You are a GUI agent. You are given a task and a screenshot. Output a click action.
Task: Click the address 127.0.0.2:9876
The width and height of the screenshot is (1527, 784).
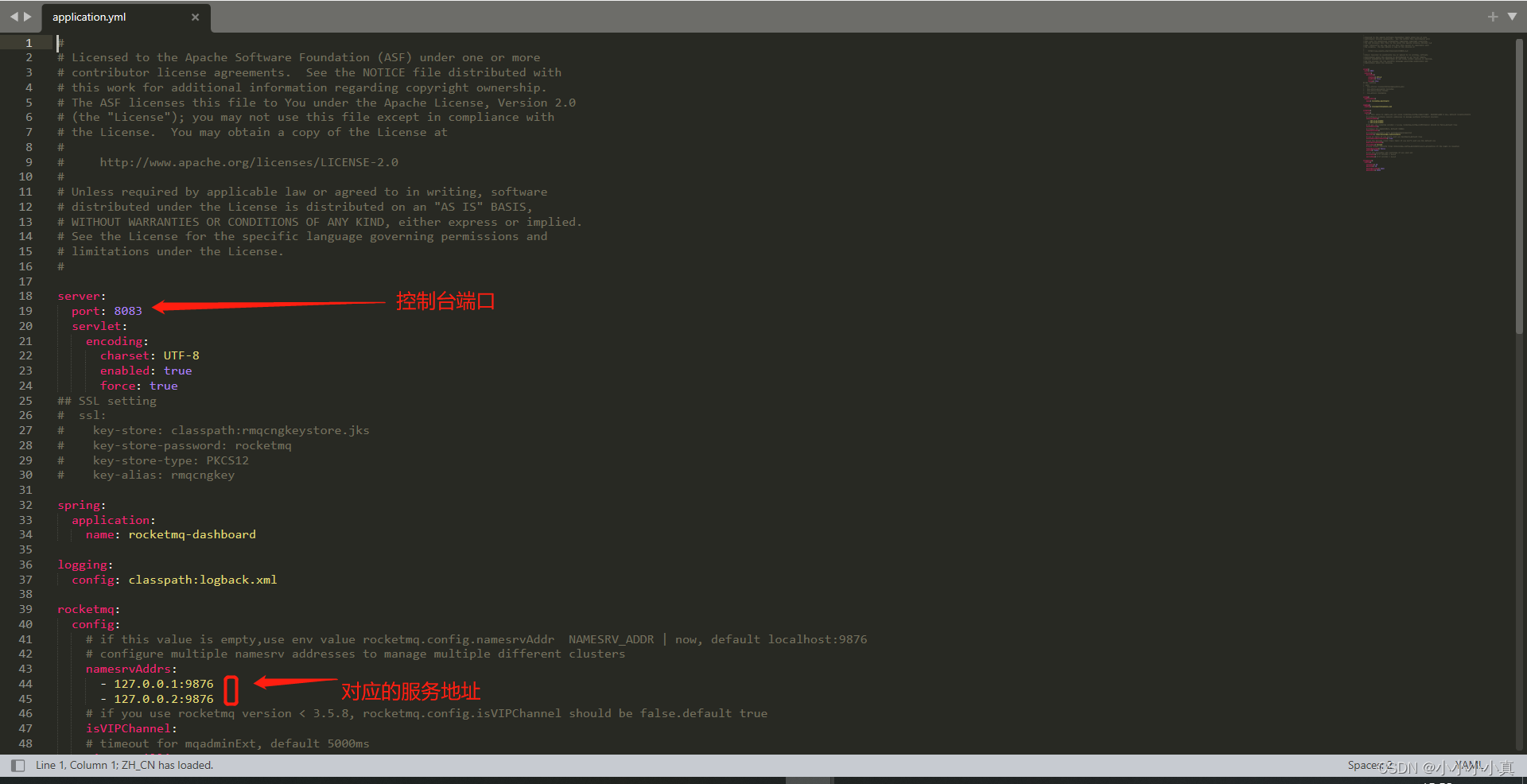[x=164, y=699]
